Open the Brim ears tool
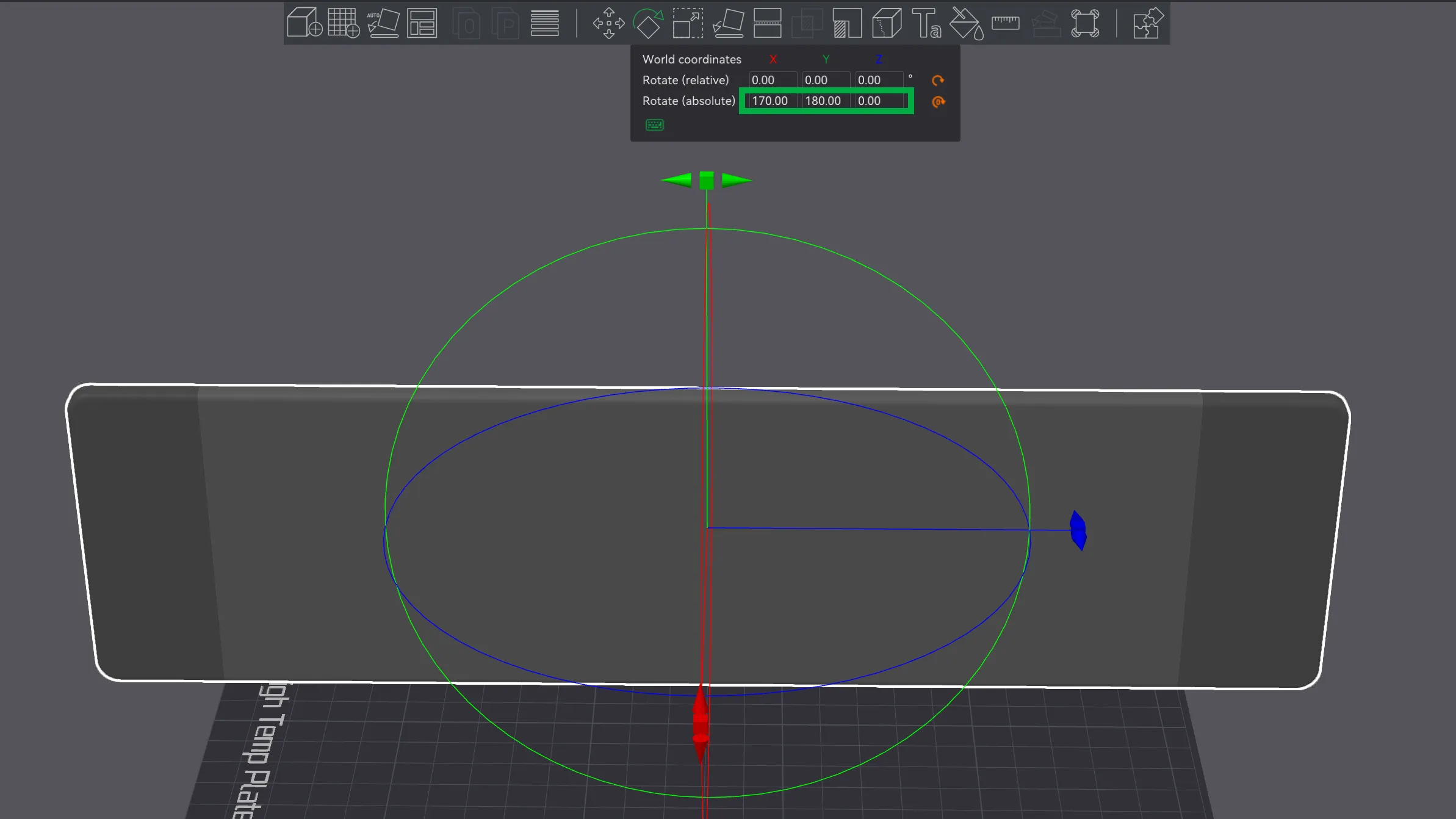The height and width of the screenshot is (819, 1456). click(x=1085, y=23)
